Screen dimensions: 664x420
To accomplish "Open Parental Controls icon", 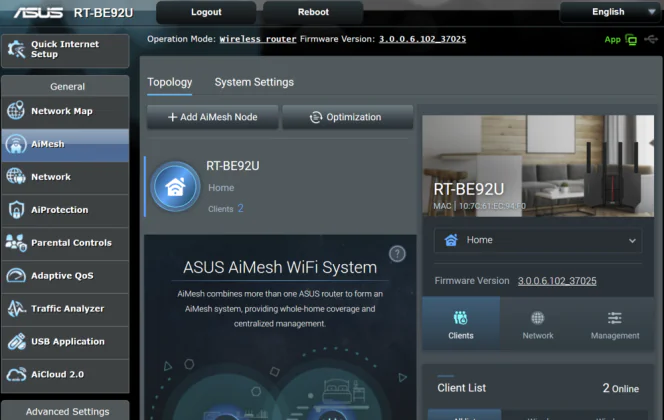I will pyautogui.click(x=16, y=243).
